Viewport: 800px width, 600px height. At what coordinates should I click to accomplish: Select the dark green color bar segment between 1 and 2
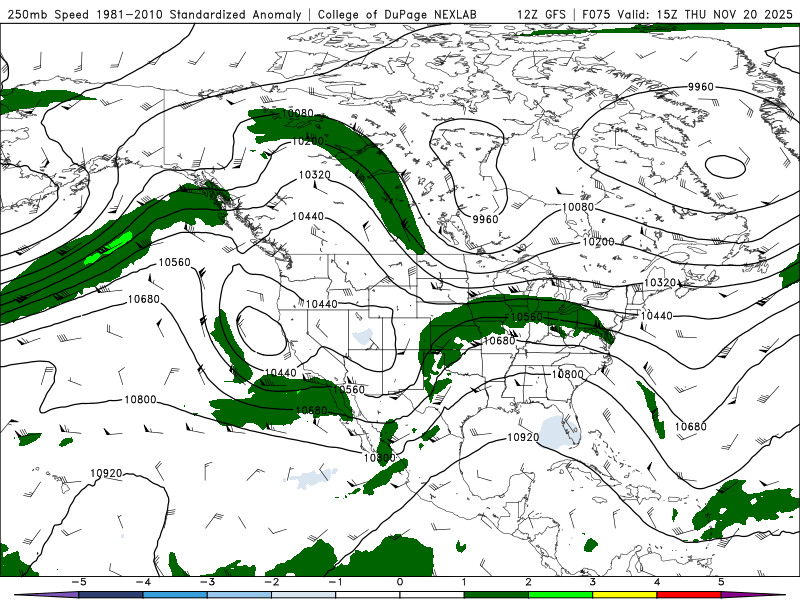pyautogui.click(x=496, y=595)
